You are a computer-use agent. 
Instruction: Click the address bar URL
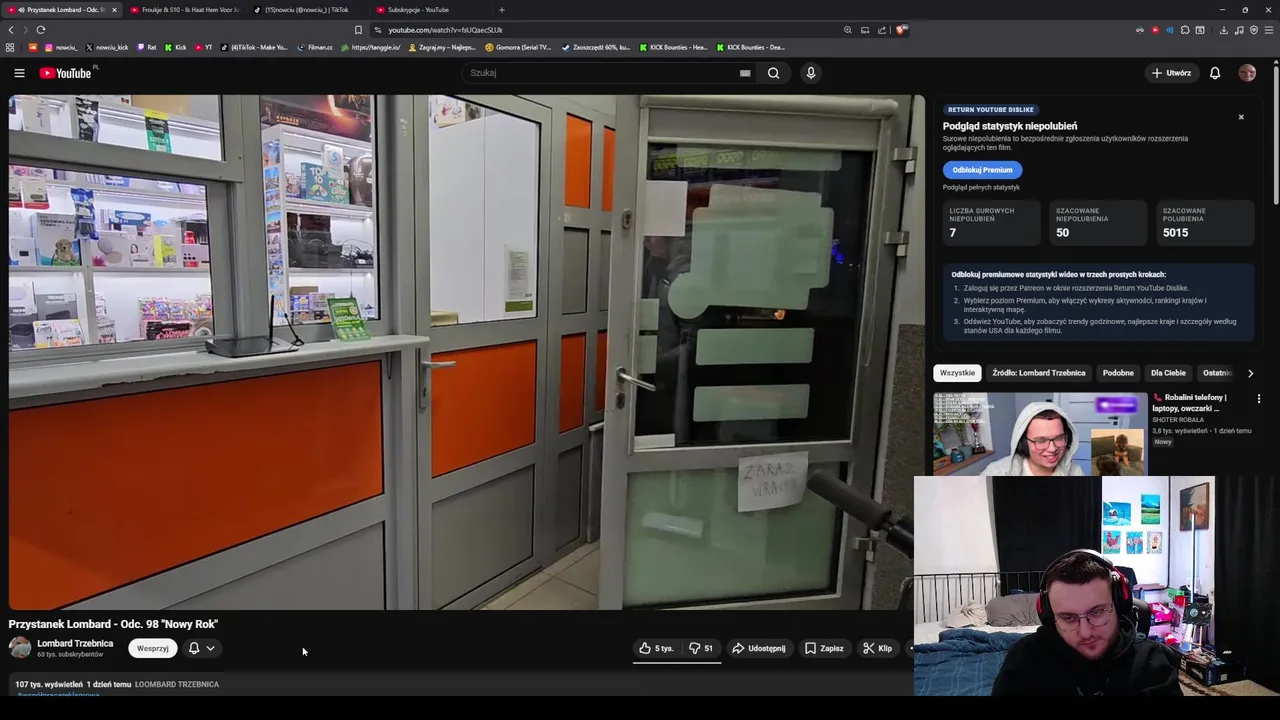tap(445, 30)
